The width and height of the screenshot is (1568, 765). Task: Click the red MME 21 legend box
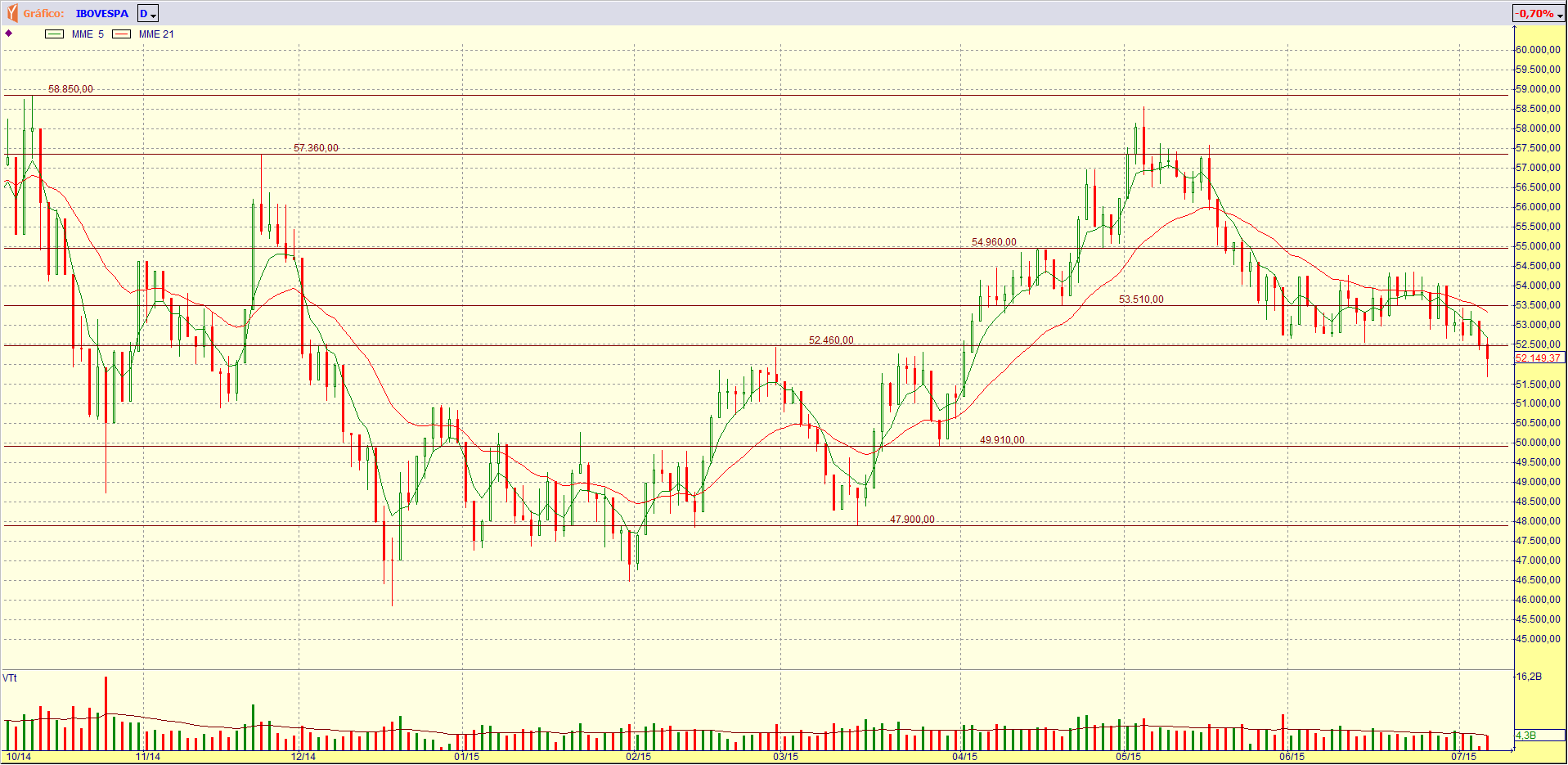tap(121, 34)
